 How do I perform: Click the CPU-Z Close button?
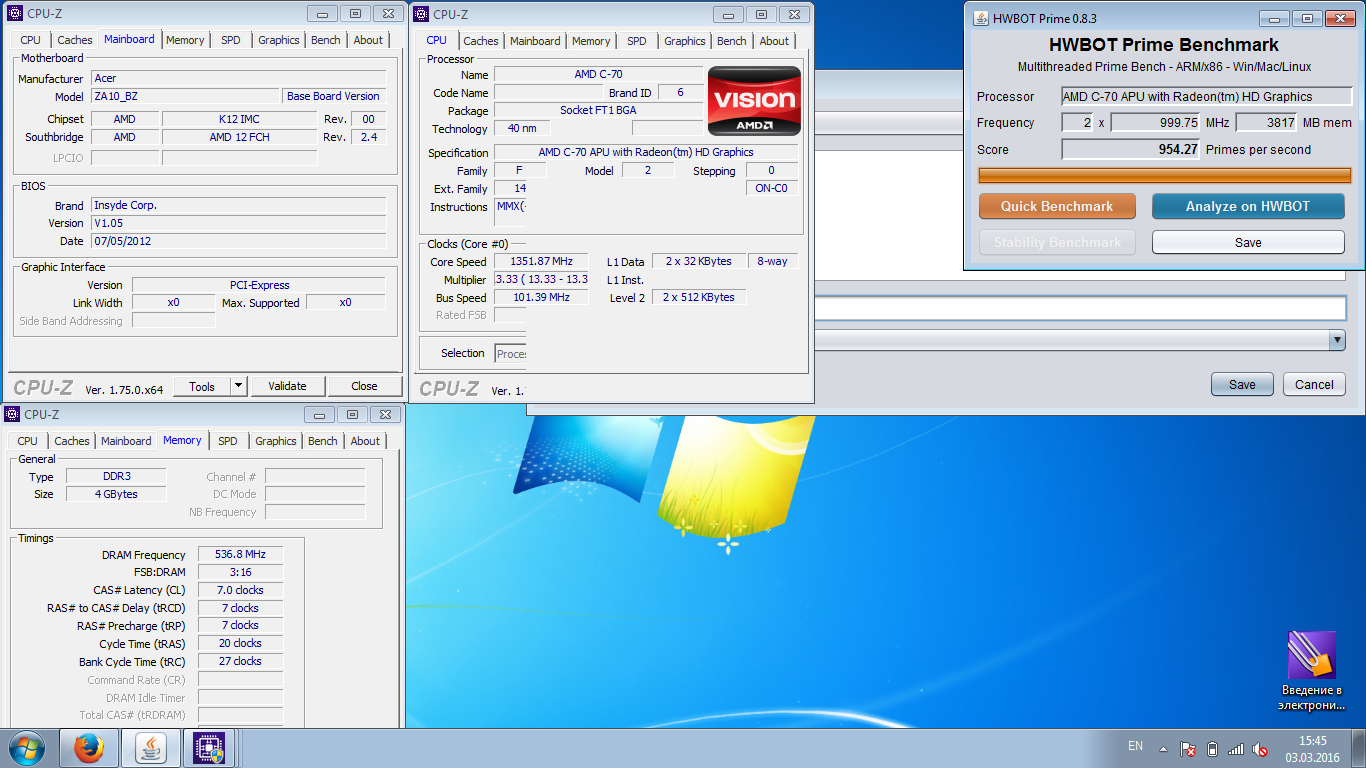(x=364, y=386)
